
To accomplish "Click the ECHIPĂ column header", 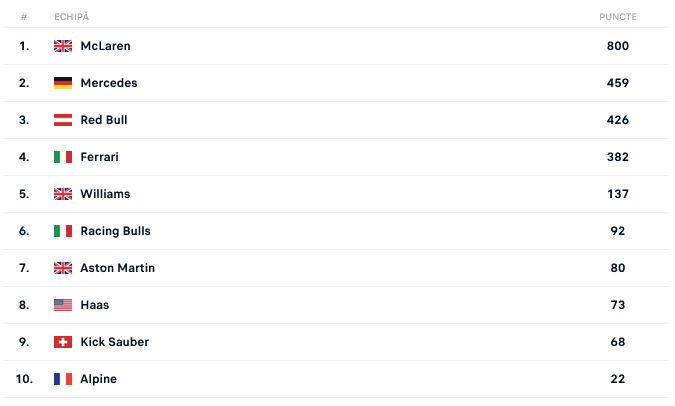I will 69,17.
